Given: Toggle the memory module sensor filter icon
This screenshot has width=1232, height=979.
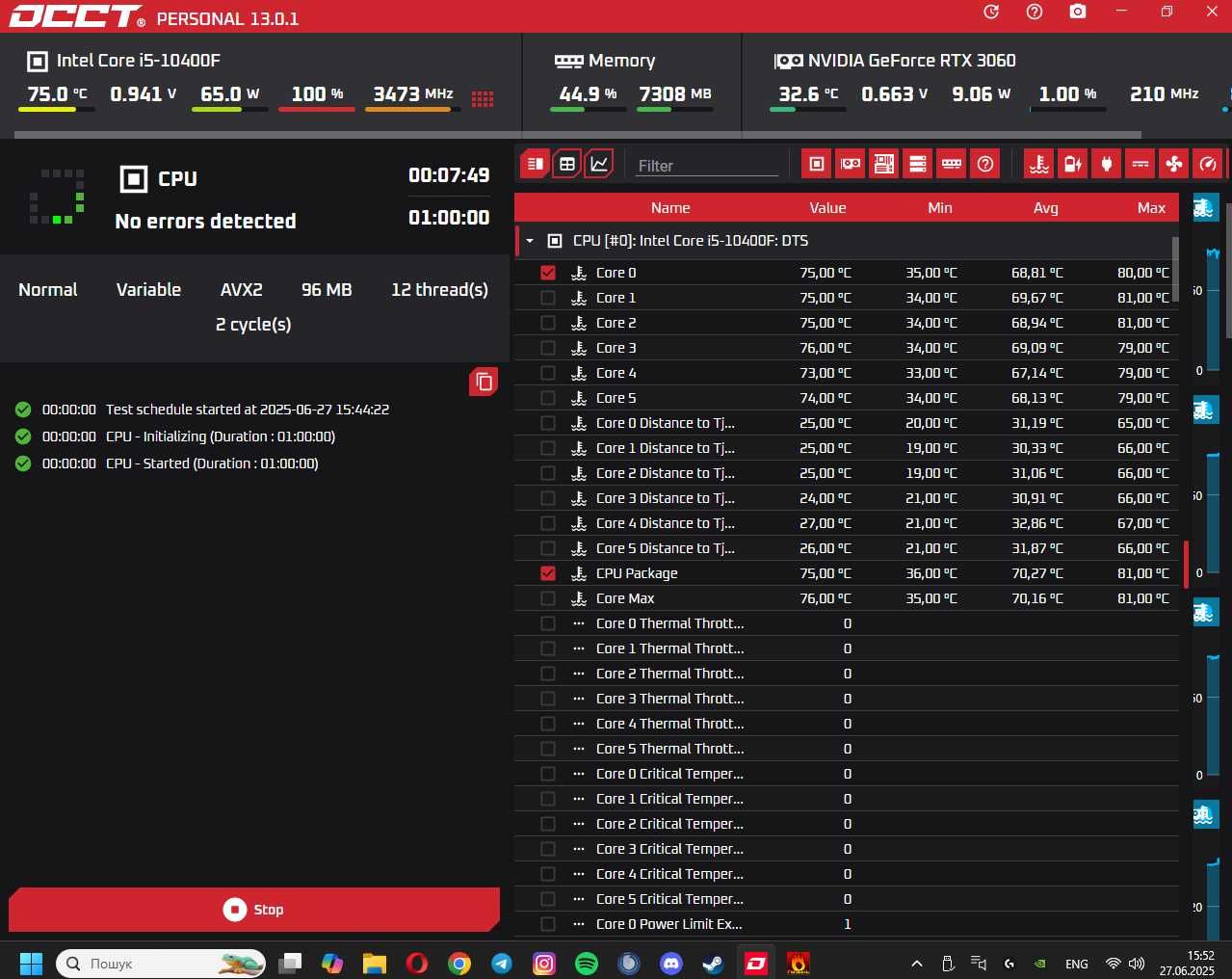Looking at the screenshot, I should coord(952,164).
